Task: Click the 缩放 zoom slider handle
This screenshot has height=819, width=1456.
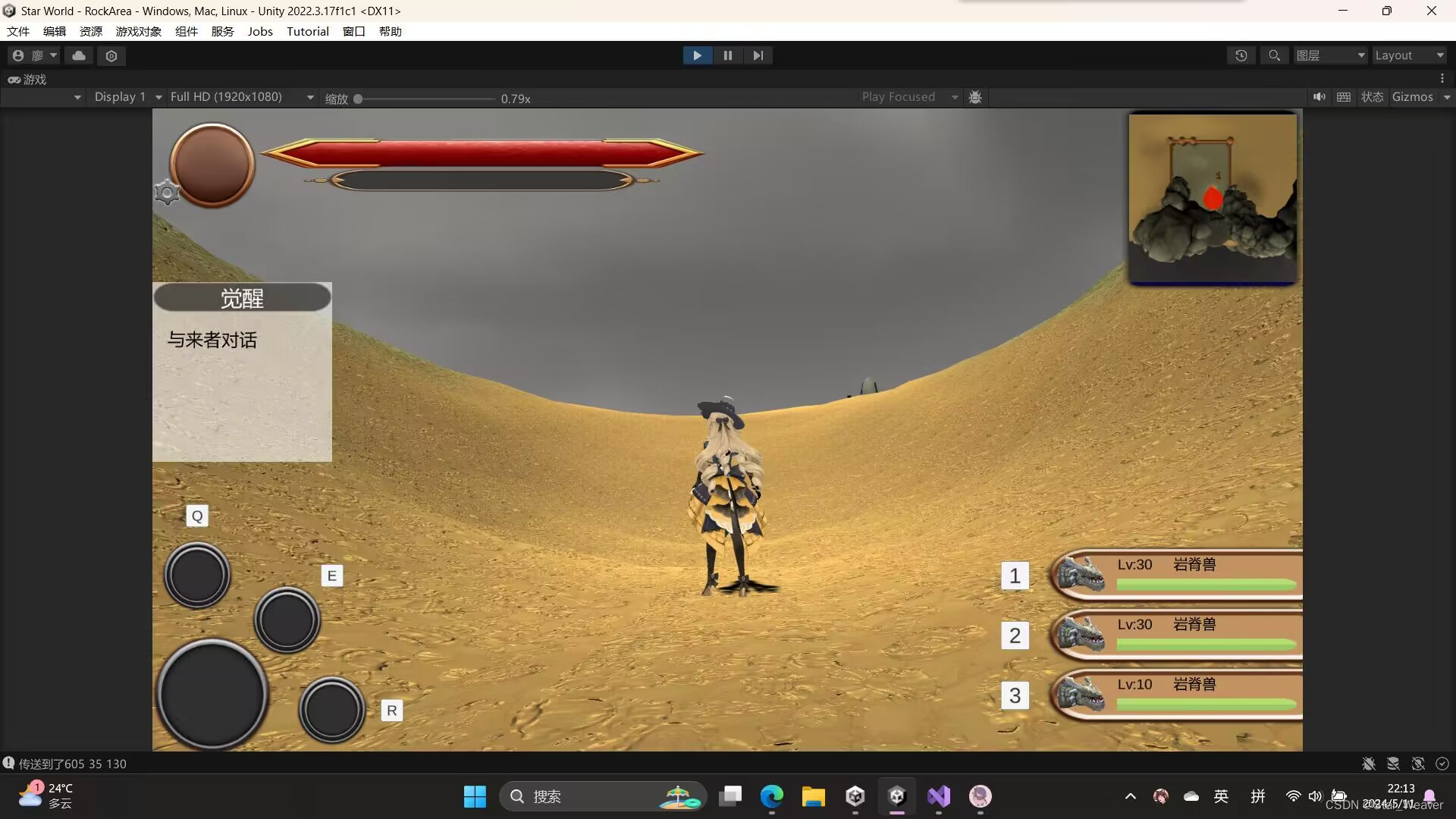Action: [x=358, y=99]
